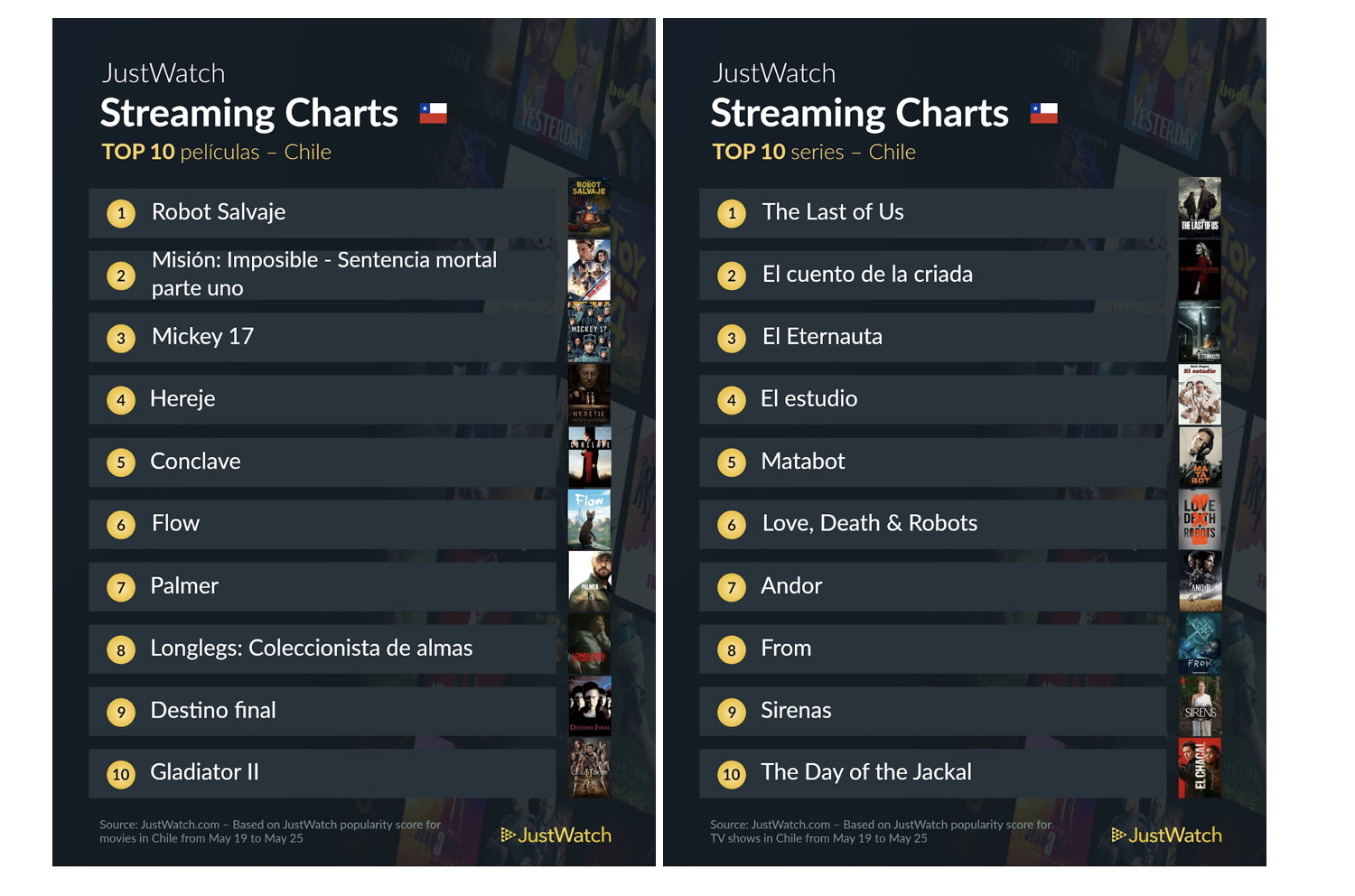The image size is (1355, 896).
Task: Select the Flow movie poster image
Action: tap(589, 518)
